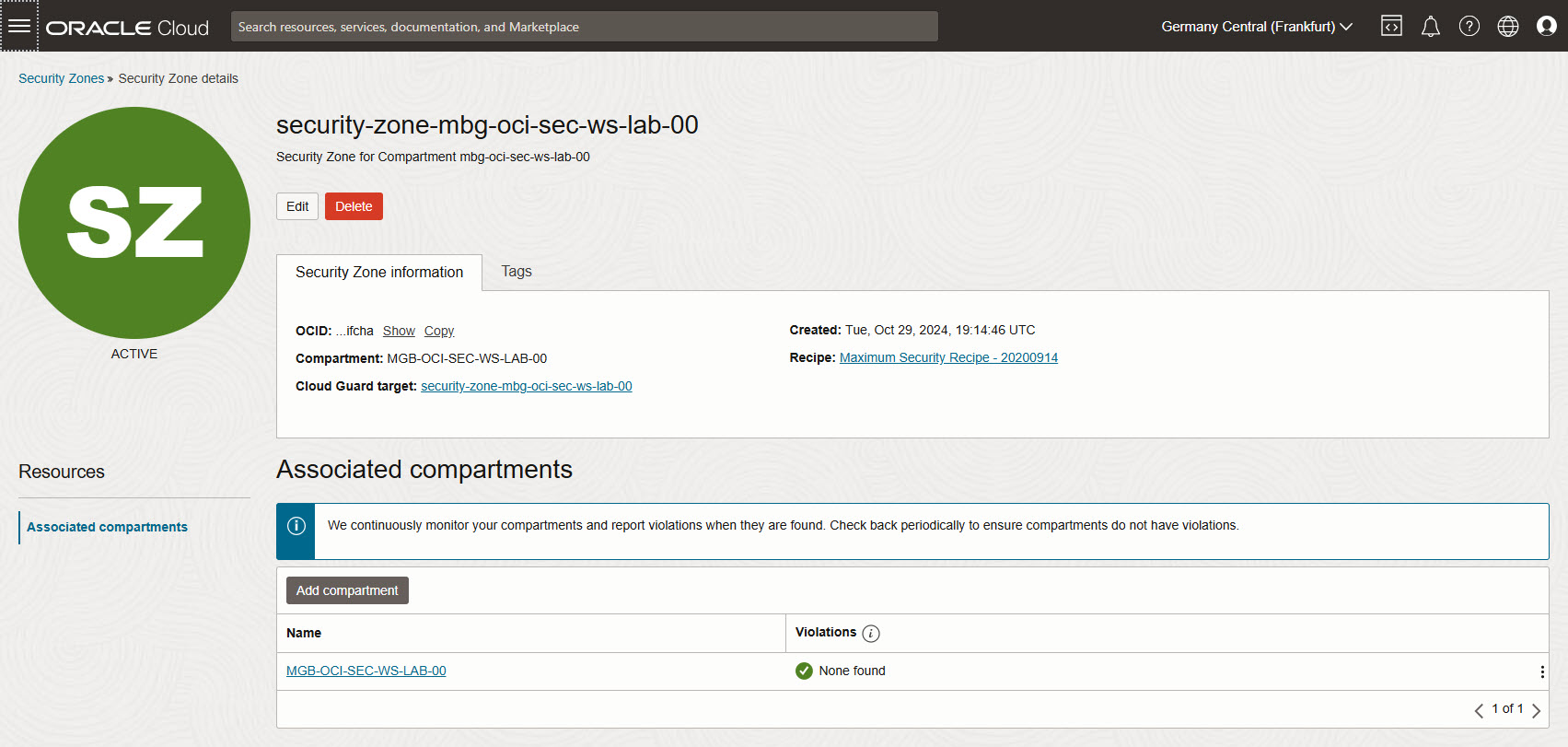Focus the resources search field
The image size is (1568, 747).
click(585, 27)
